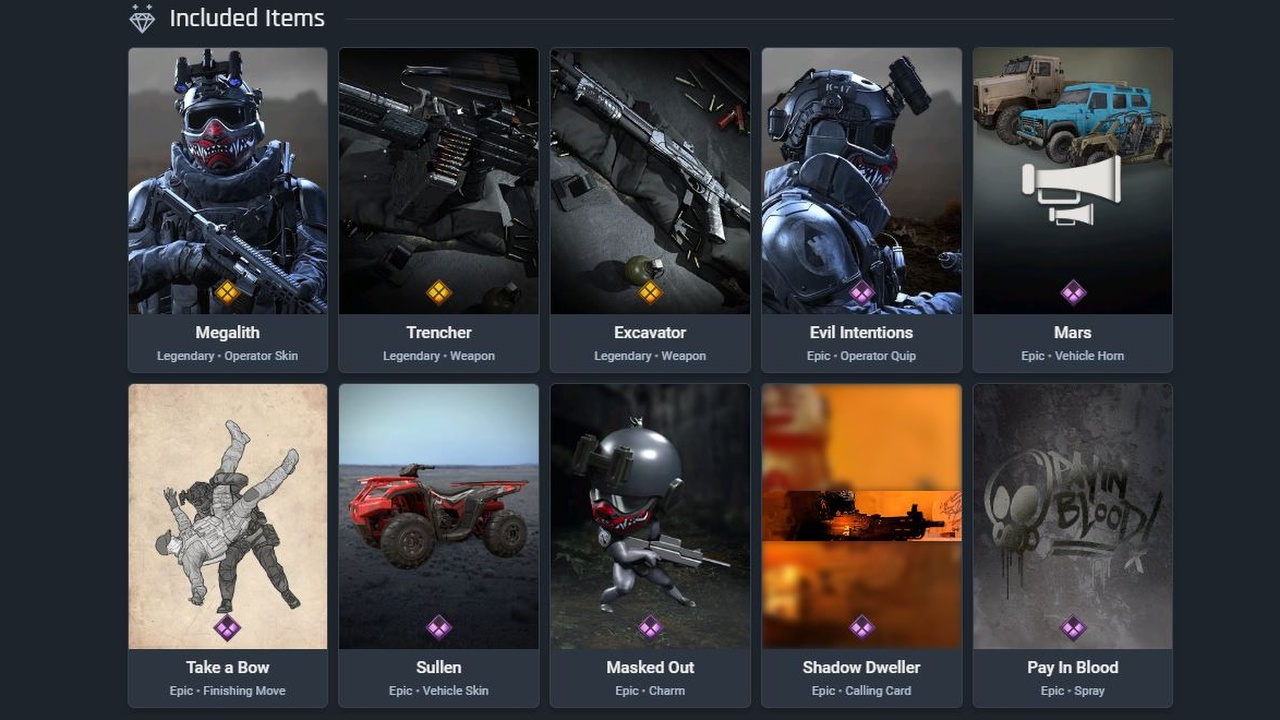Click the purple rarity badge on Masked Out

coord(650,628)
